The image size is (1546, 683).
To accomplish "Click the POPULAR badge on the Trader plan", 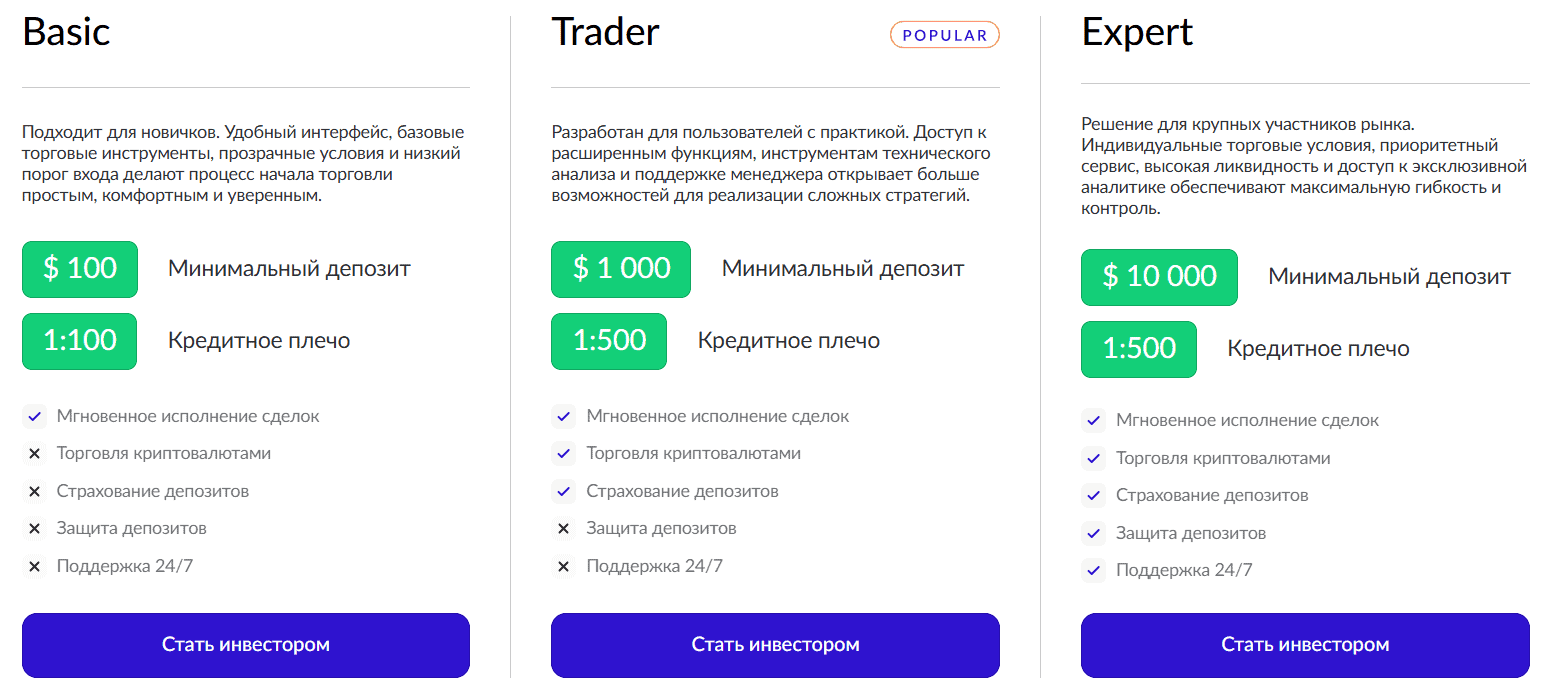I will [944, 34].
